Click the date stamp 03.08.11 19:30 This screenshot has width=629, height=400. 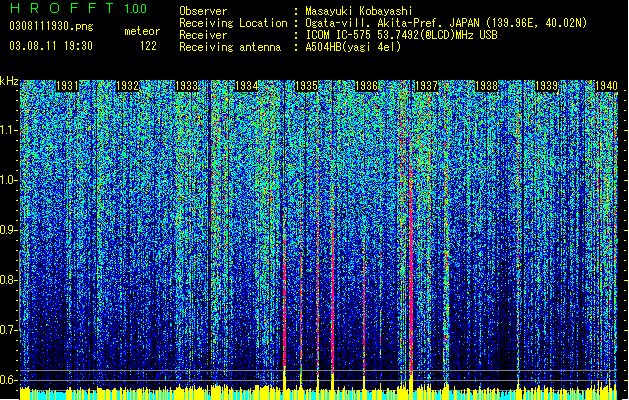[x=51, y=46]
